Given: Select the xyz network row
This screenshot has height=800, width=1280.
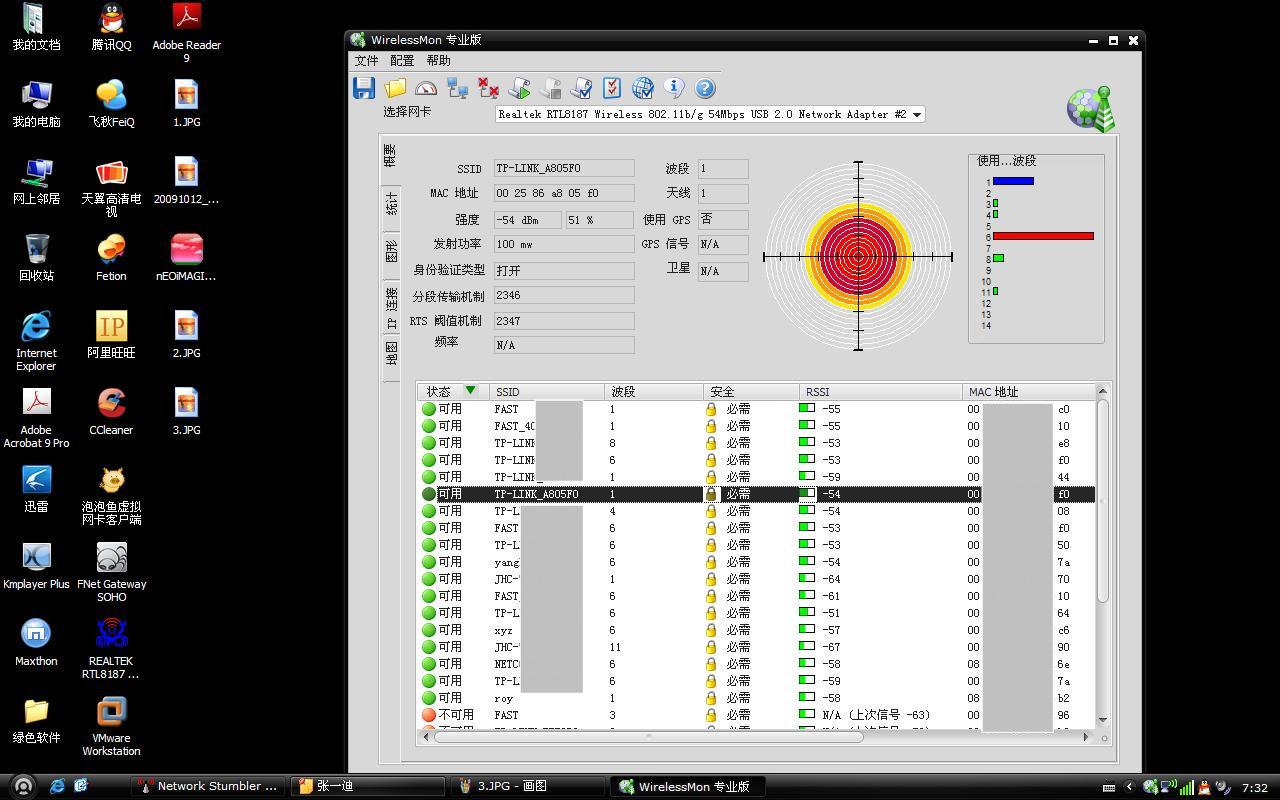Looking at the screenshot, I should (757, 630).
